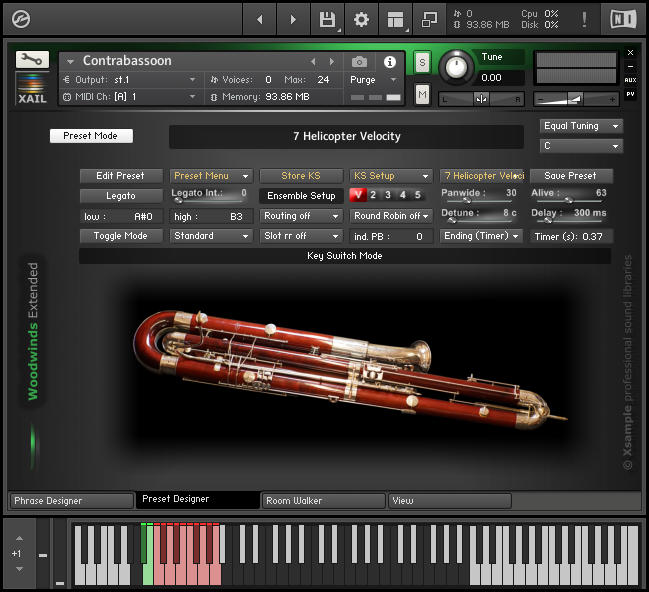Adjust the Panwide slider
649x592 pixels.
[479, 201]
